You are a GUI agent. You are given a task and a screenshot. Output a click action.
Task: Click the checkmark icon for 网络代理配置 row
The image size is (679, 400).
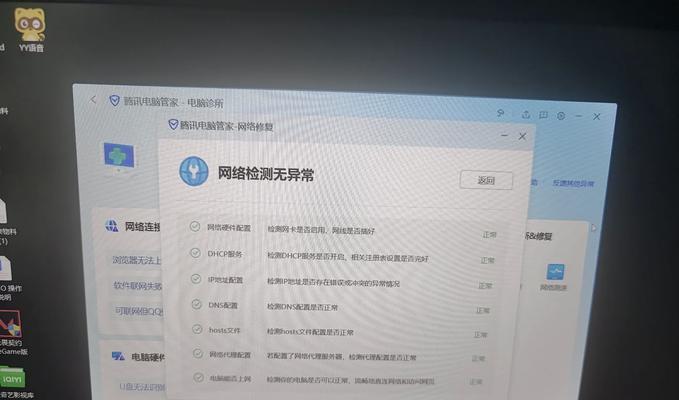click(198, 354)
